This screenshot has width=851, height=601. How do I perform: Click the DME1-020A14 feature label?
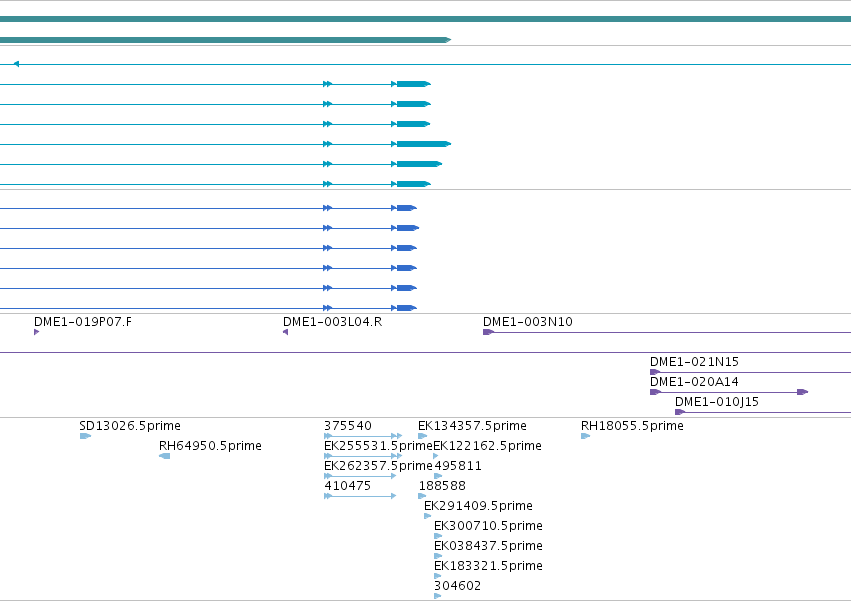click(x=694, y=382)
